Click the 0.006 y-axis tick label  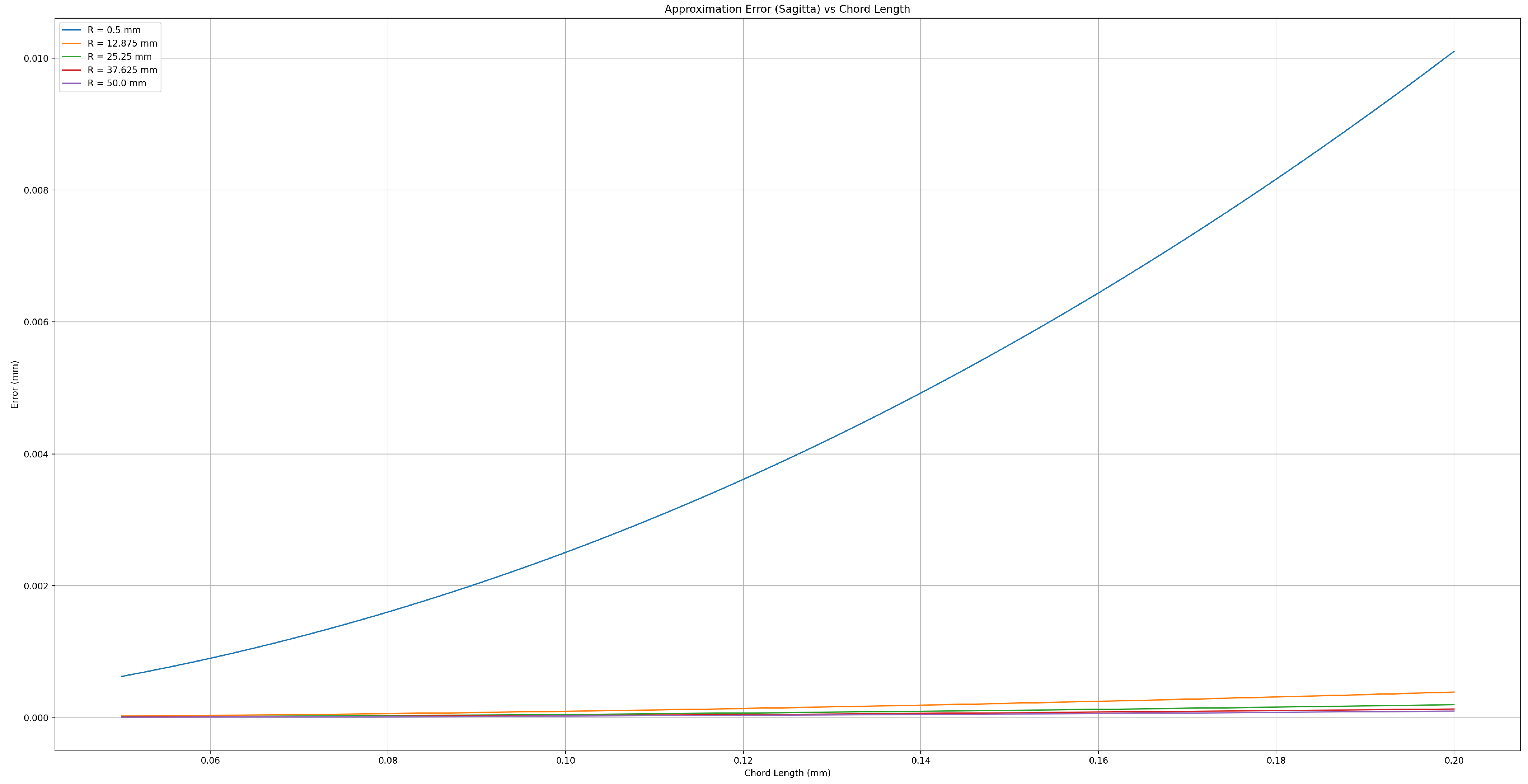[36, 322]
